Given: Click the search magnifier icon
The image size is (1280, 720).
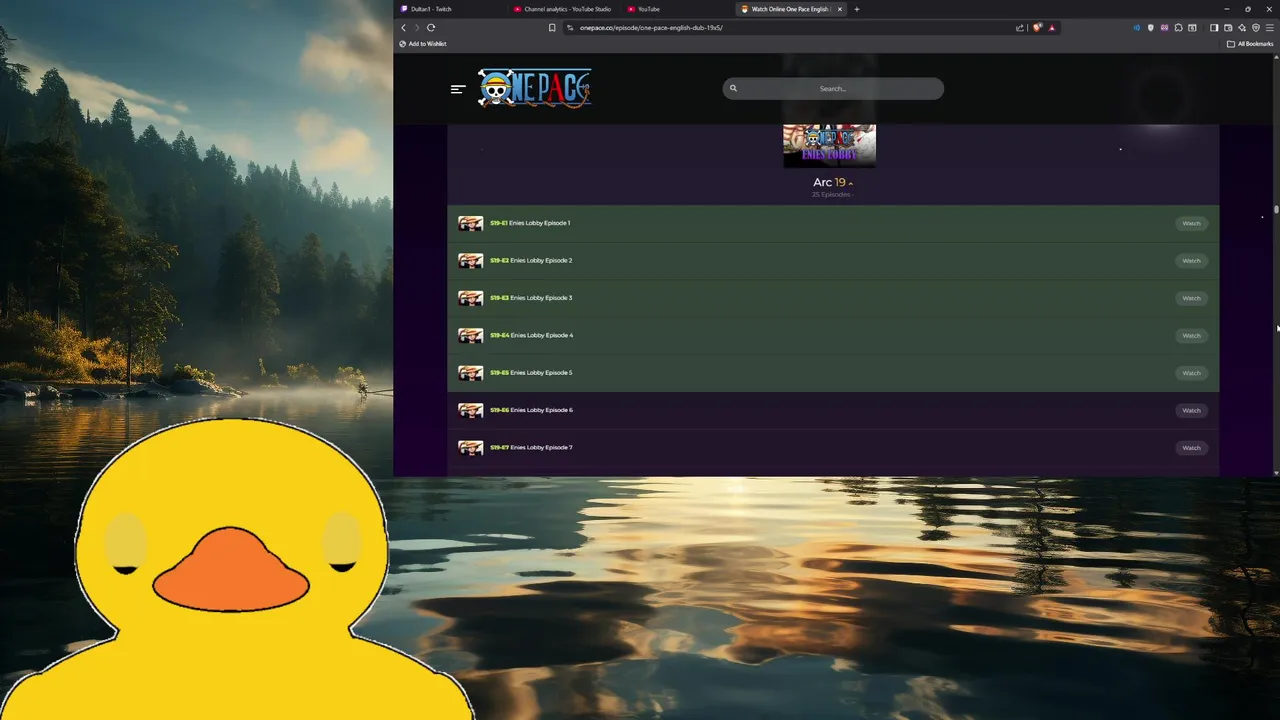Looking at the screenshot, I should pyautogui.click(x=733, y=88).
